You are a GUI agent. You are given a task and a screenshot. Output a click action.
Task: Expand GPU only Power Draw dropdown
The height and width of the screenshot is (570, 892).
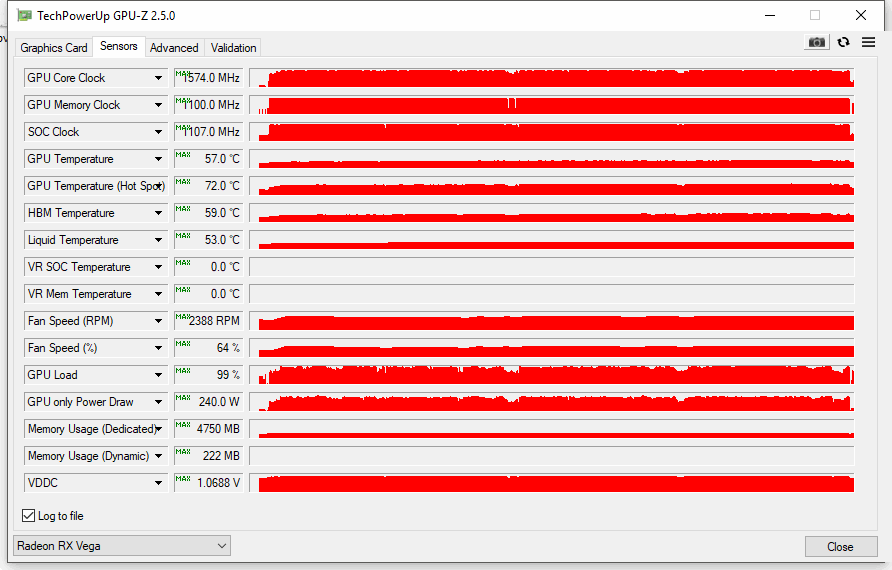[158, 402]
